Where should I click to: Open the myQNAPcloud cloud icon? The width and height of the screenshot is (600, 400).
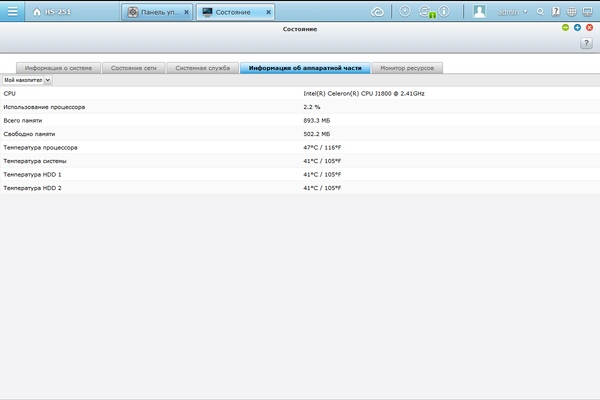[377, 12]
